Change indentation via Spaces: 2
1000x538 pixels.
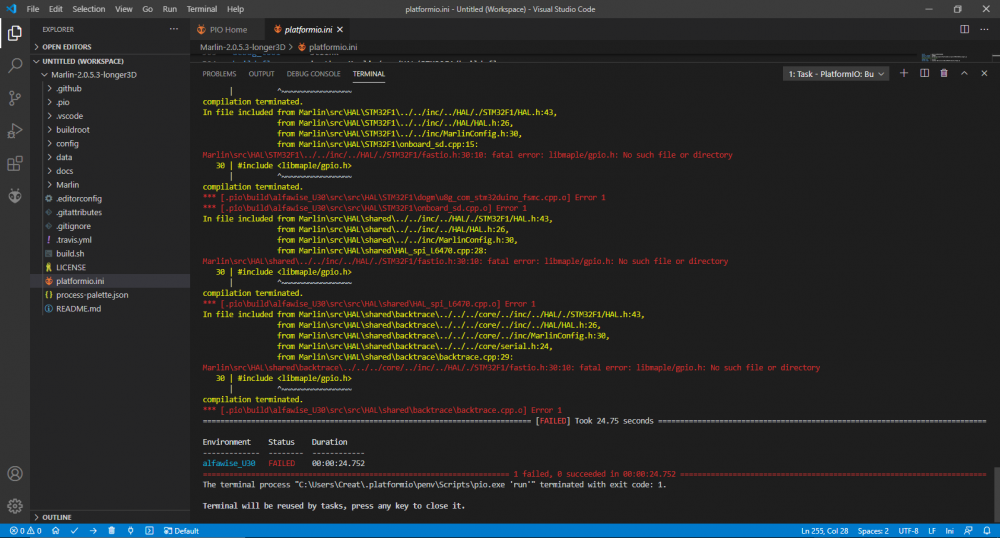coord(873,531)
